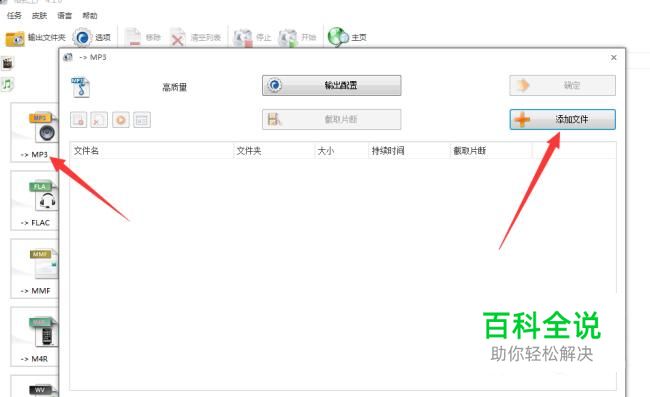This screenshot has width=650, height=397.
Task: Select the video category icon in sidebar
Action: [7, 63]
